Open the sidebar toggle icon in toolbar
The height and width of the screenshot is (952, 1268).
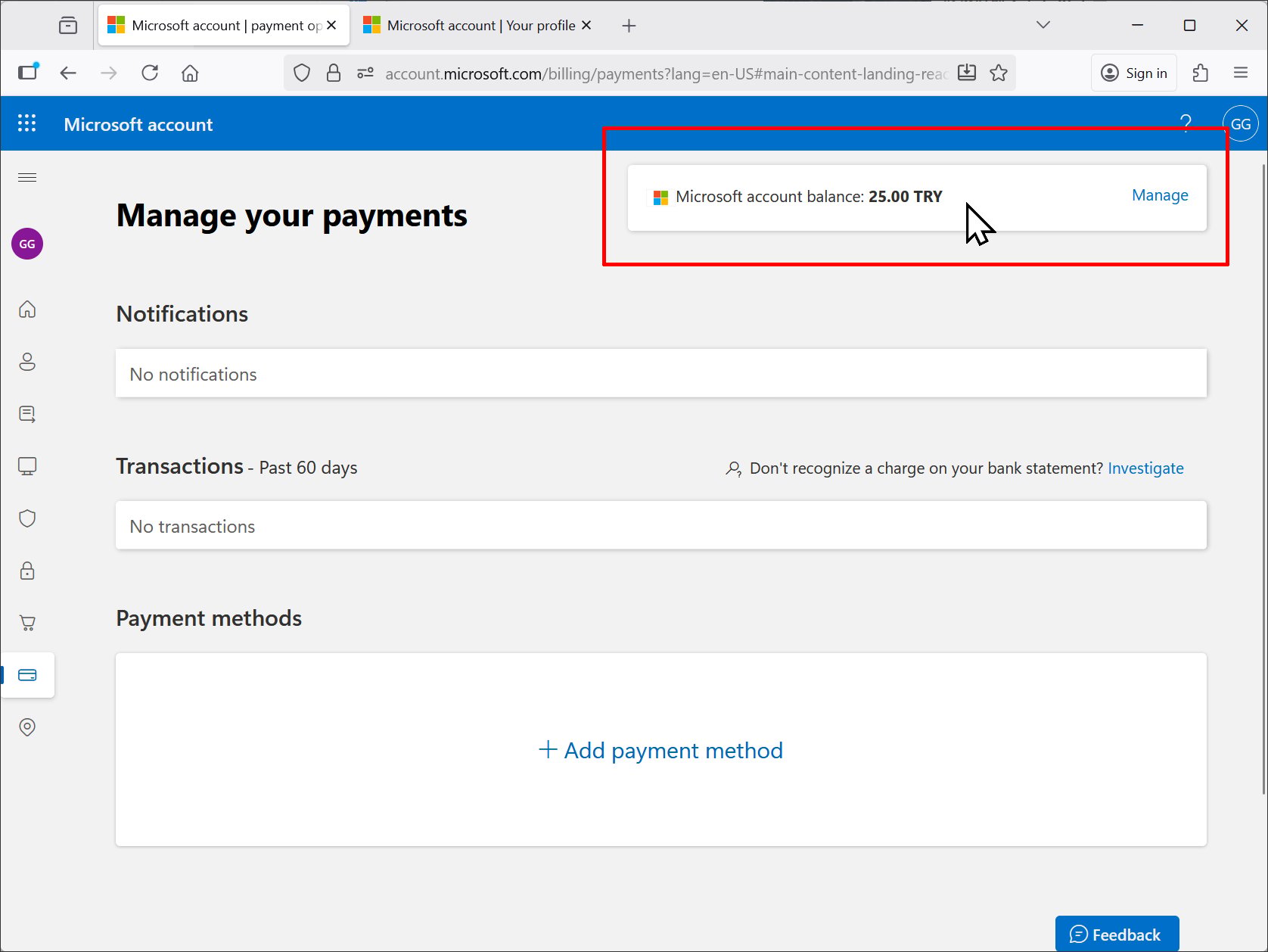[x=28, y=72]
